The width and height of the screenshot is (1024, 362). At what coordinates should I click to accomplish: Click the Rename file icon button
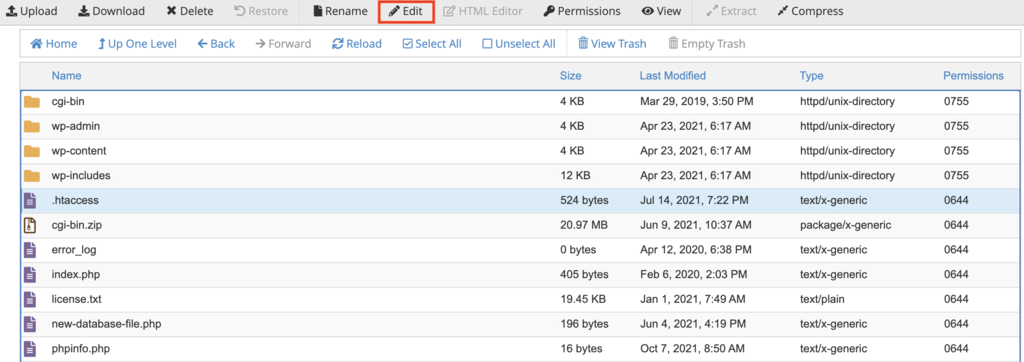pyautogui.click(x=340, y=11)
